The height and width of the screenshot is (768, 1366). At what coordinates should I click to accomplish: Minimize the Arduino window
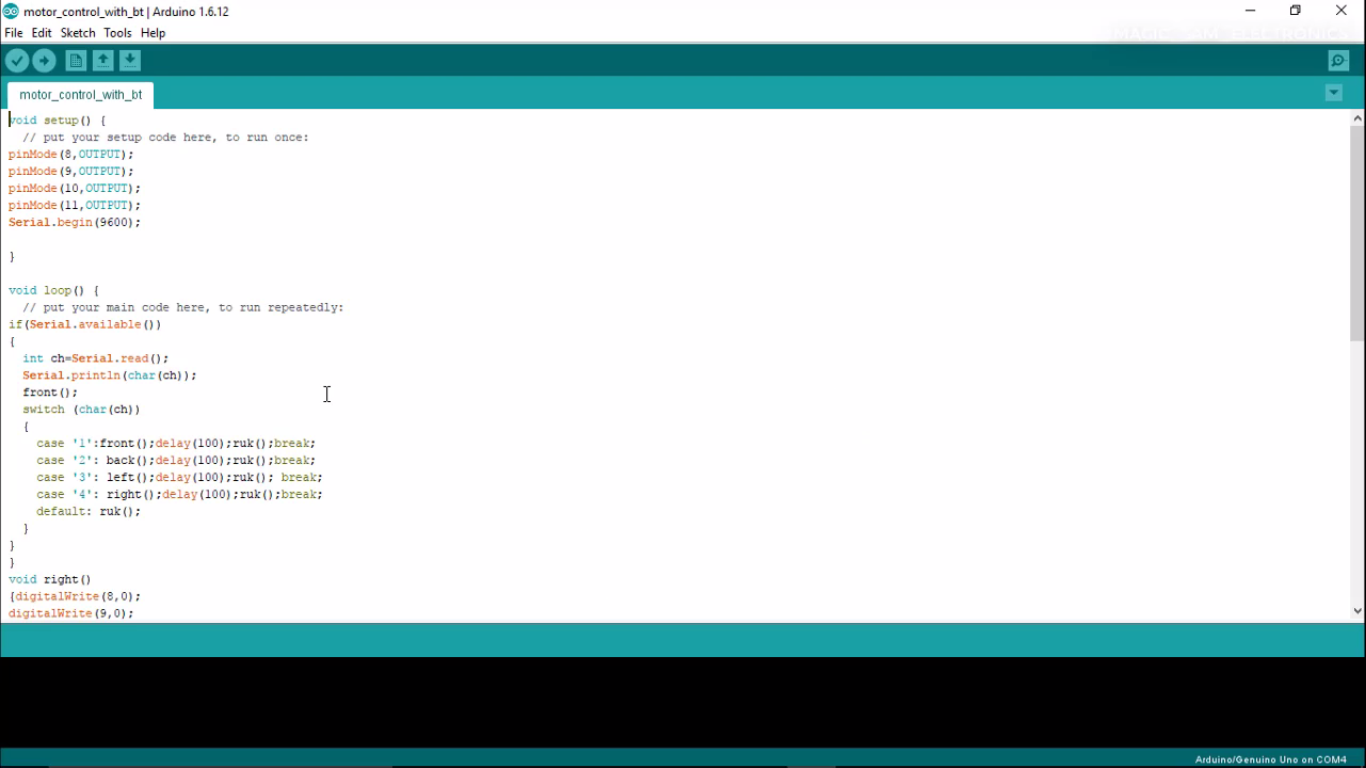pyautogui.click(x=1250, y=11)
